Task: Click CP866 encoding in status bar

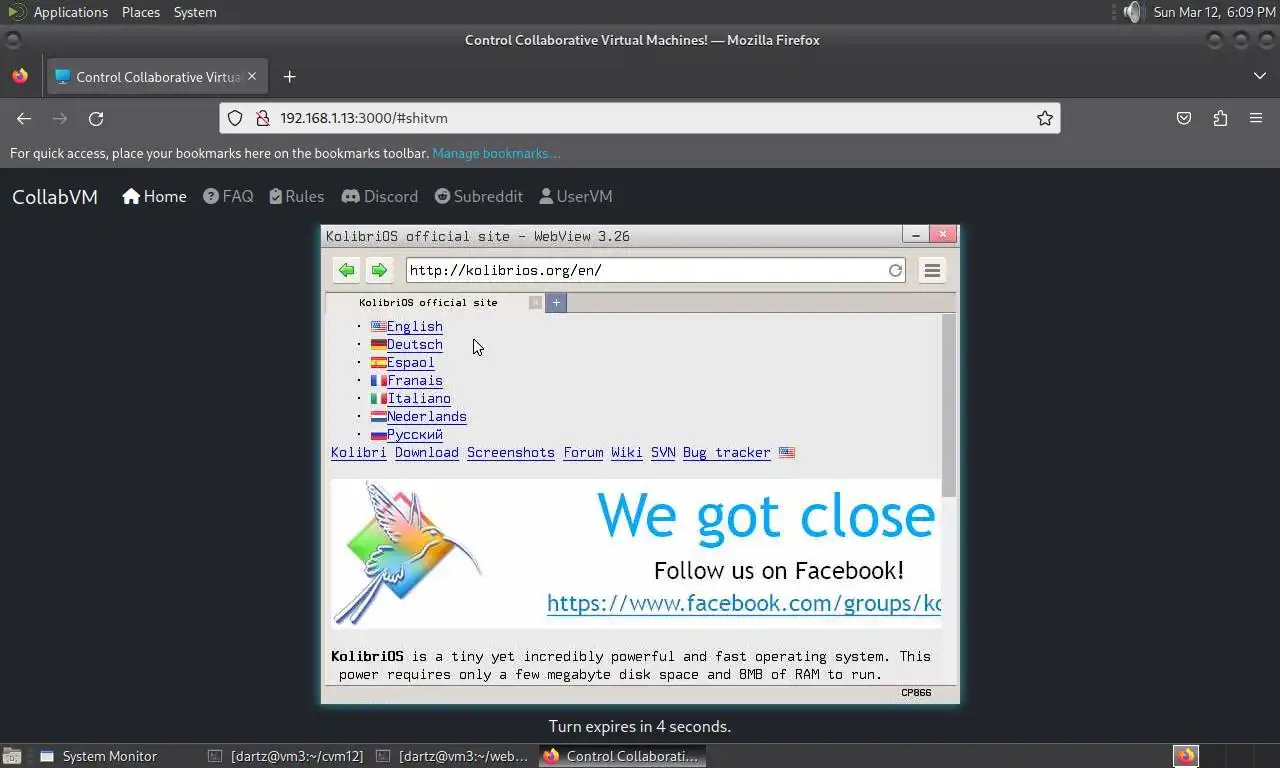Action: (916, 692)
